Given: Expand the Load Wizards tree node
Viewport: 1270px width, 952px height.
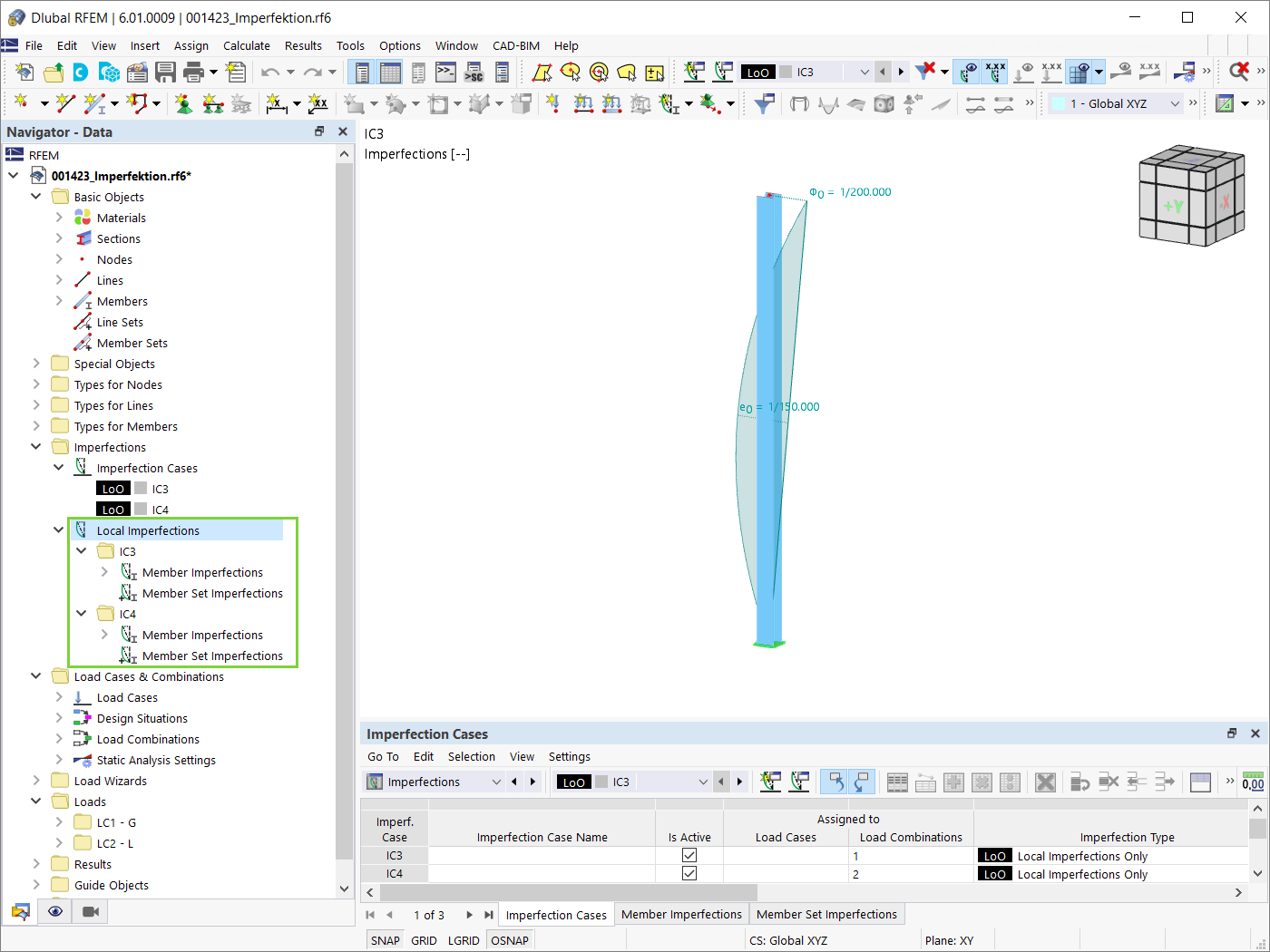Looking at the screenshot, I should (x=36, y=781).
